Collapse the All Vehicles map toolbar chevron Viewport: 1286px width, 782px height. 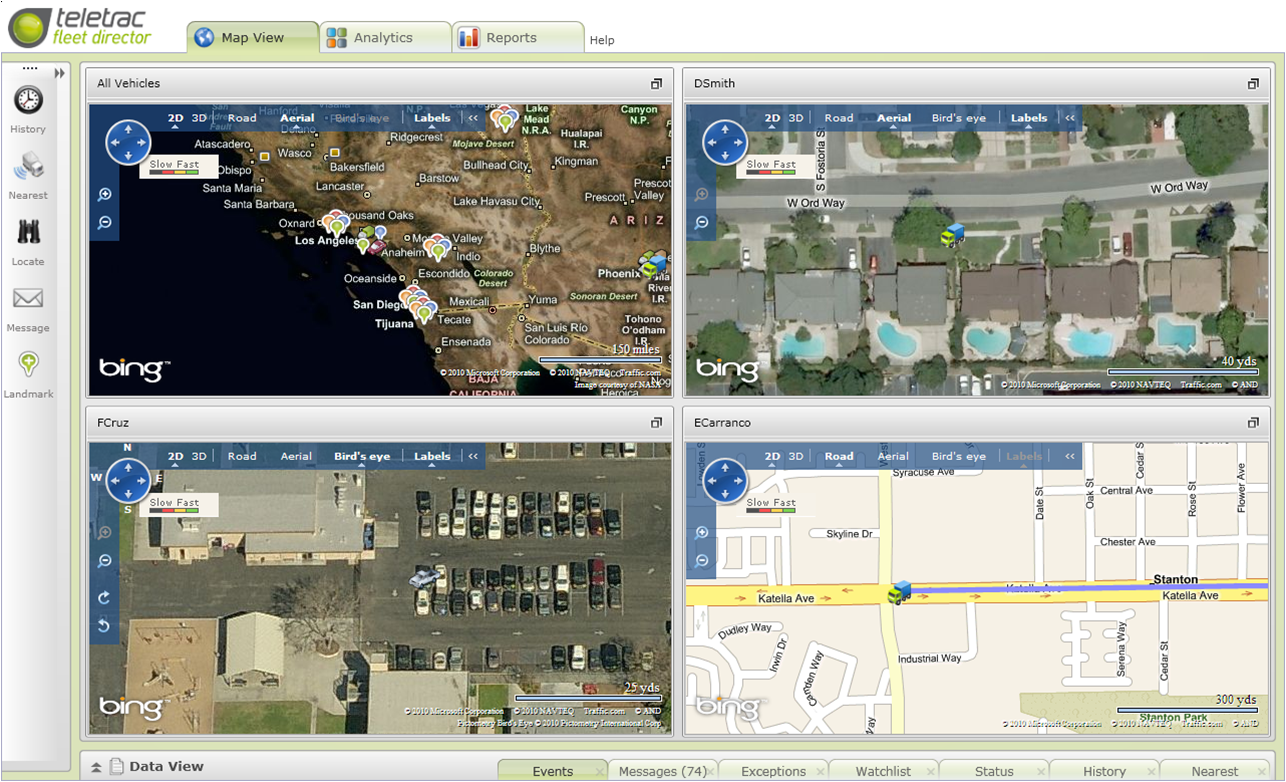[x=472, y=117]
